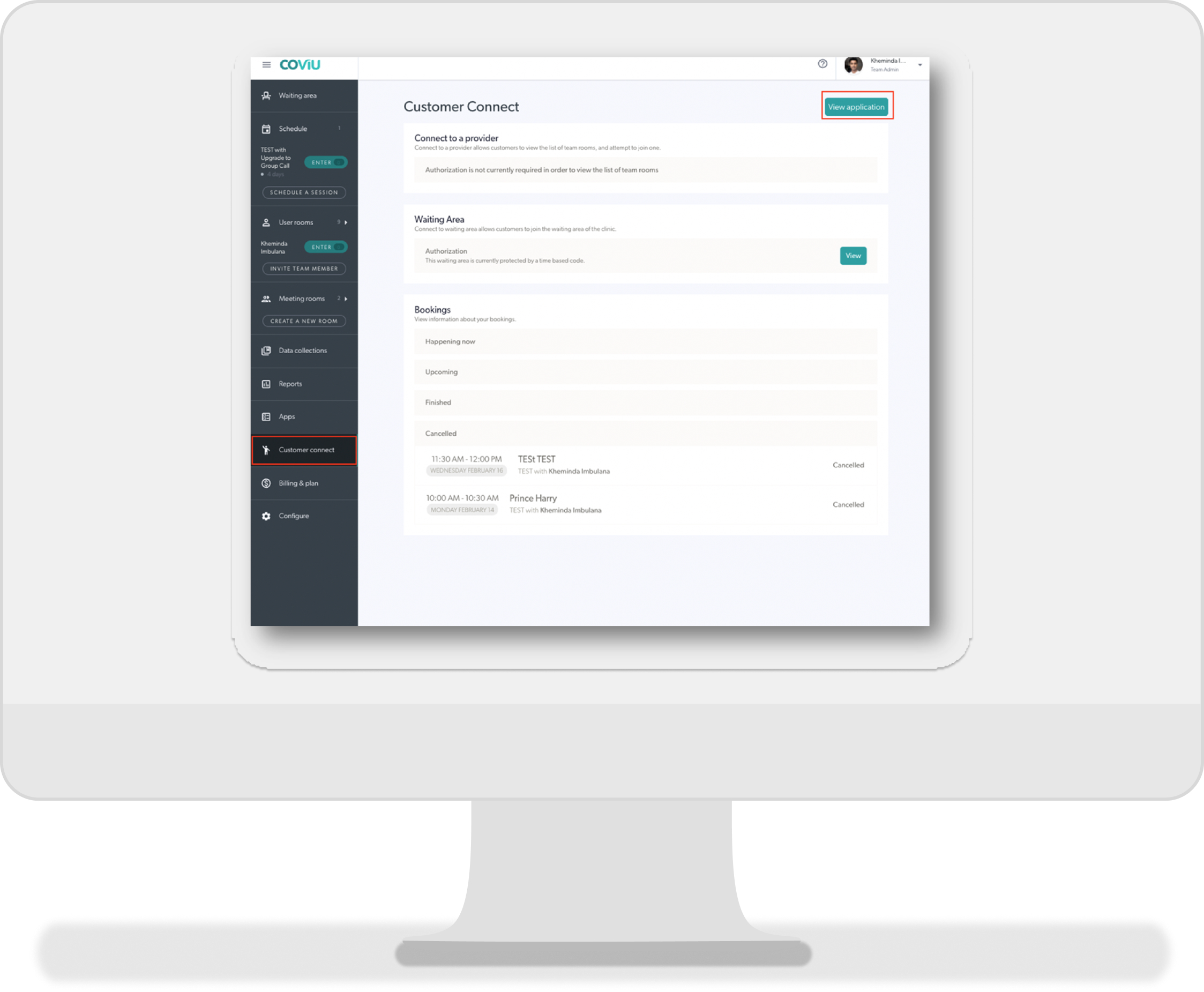Click the View button in Waiting Area
This screenshot has width=1204, height=992.
tap(852, 256)
